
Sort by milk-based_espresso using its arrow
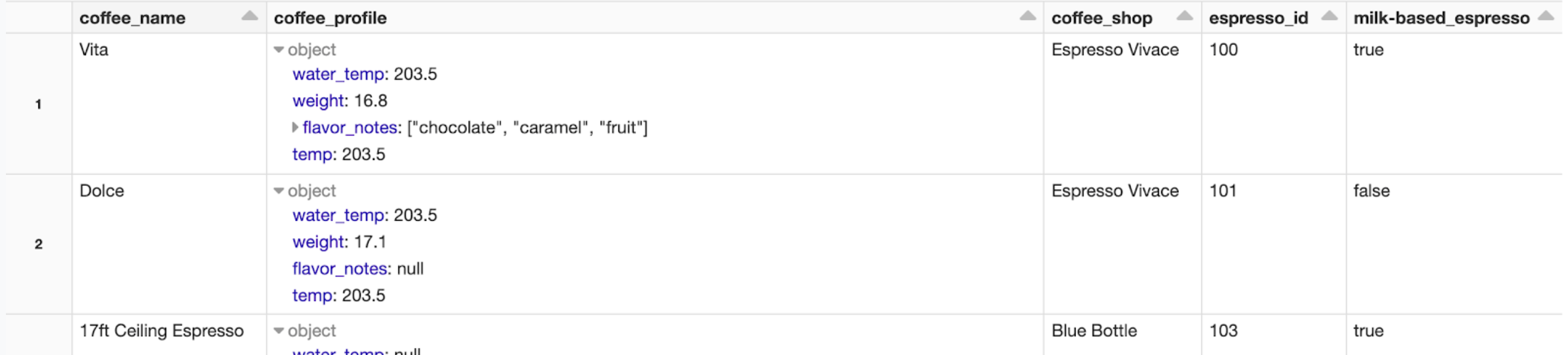pos(1546,17)
